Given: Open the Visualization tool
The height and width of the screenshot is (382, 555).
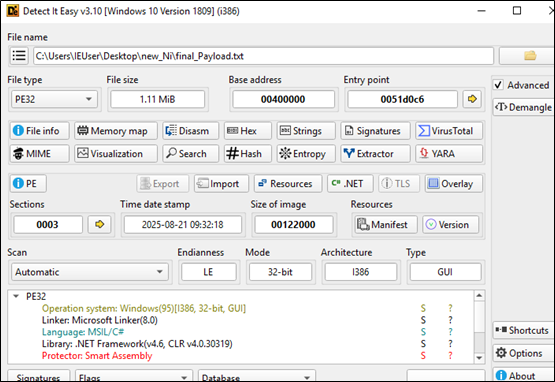Looking at the screenshot, I should pos(116,154).
